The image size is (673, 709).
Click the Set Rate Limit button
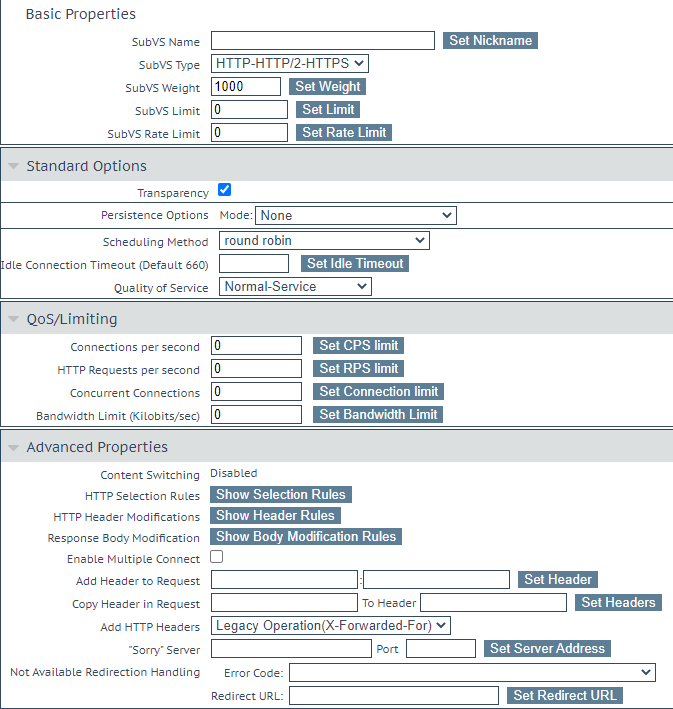tap(344, 132)
